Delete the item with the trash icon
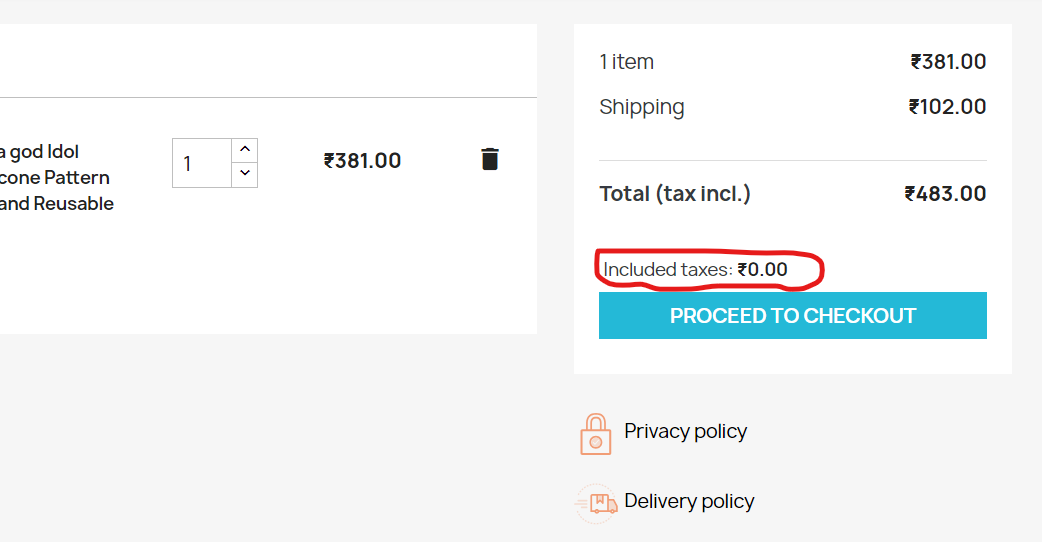The image size is (1042, 542). [490, 159]
